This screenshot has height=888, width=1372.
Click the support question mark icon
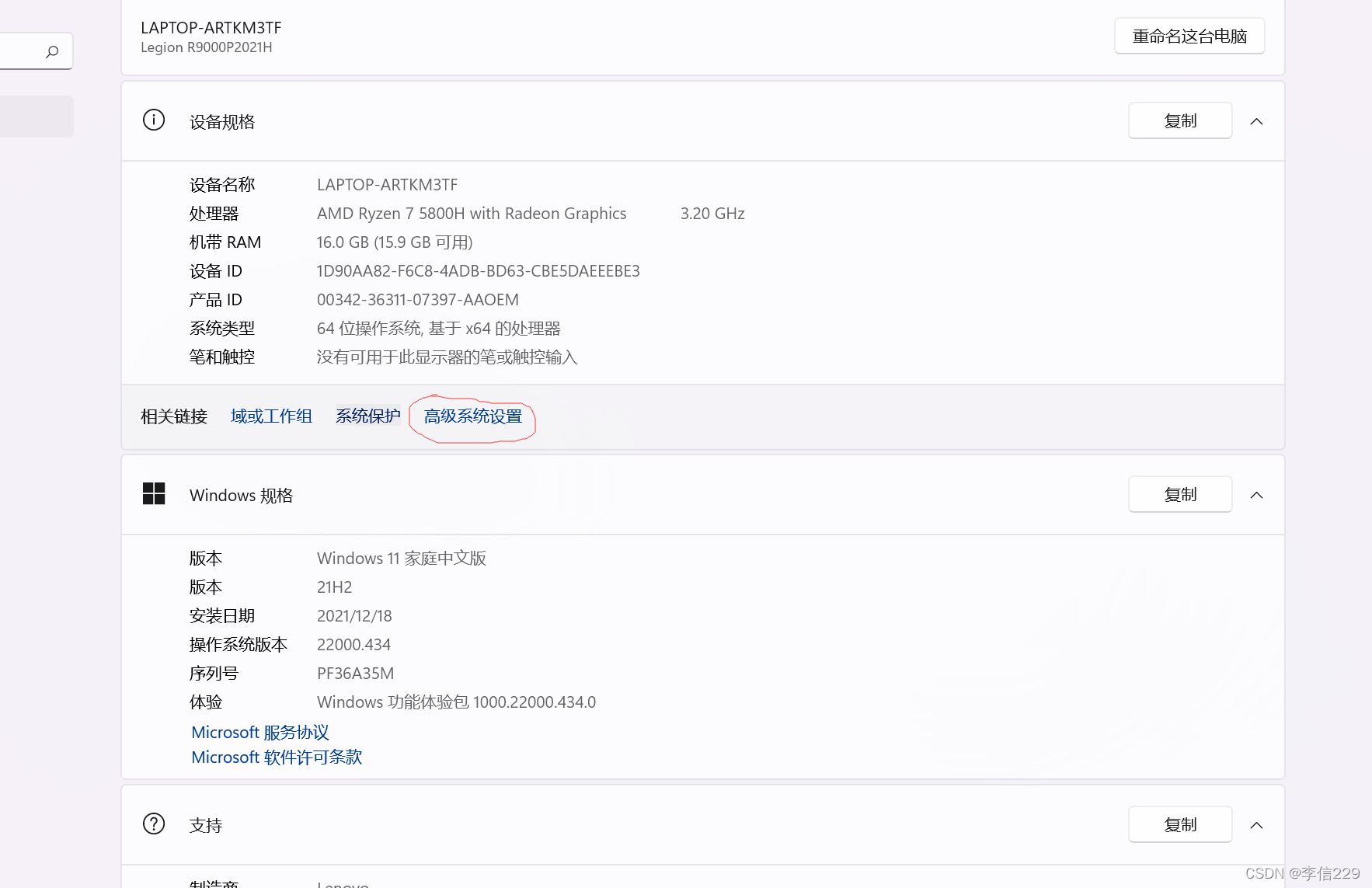154,824
